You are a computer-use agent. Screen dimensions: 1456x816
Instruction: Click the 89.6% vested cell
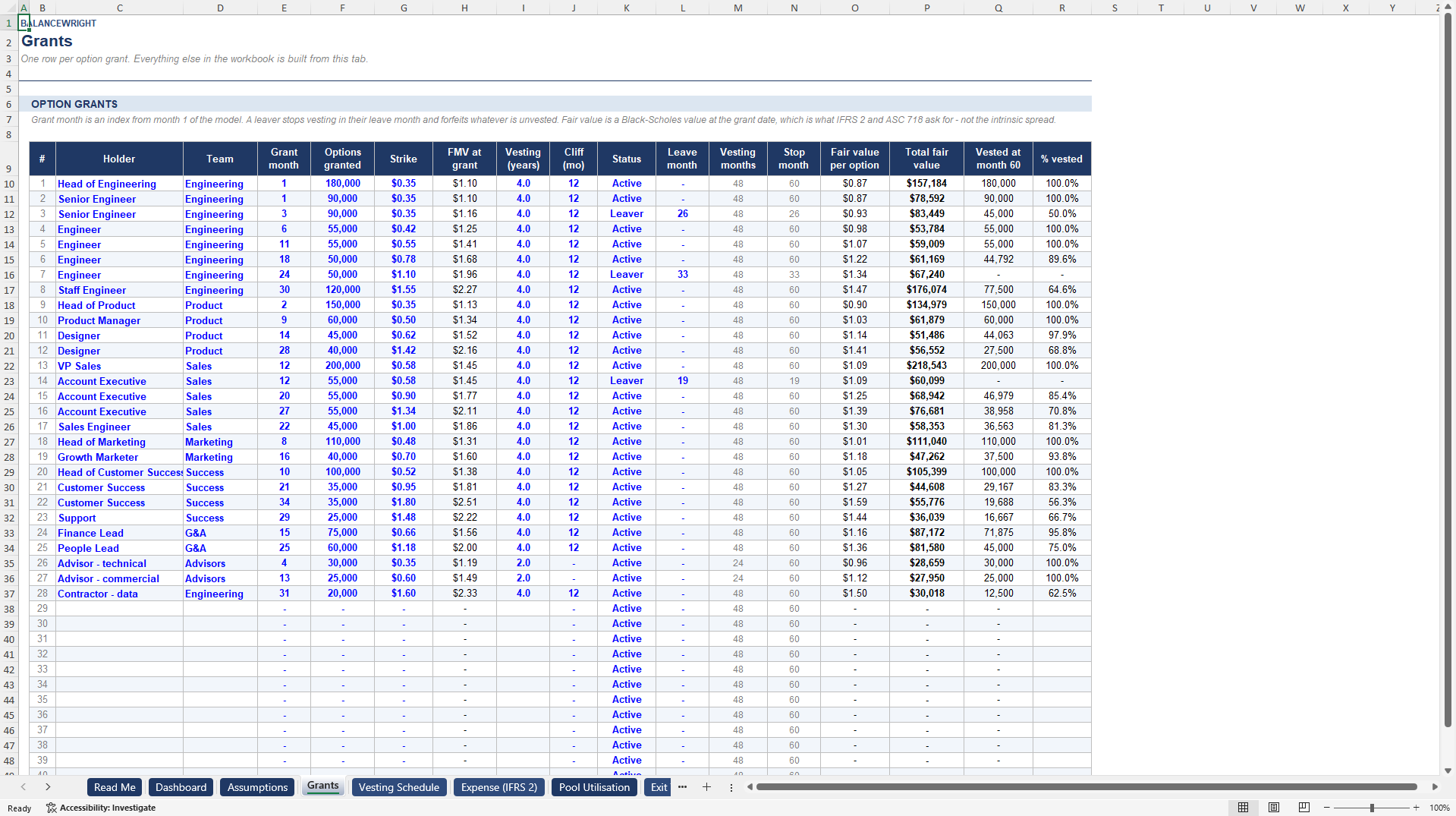pos(1061,260)
